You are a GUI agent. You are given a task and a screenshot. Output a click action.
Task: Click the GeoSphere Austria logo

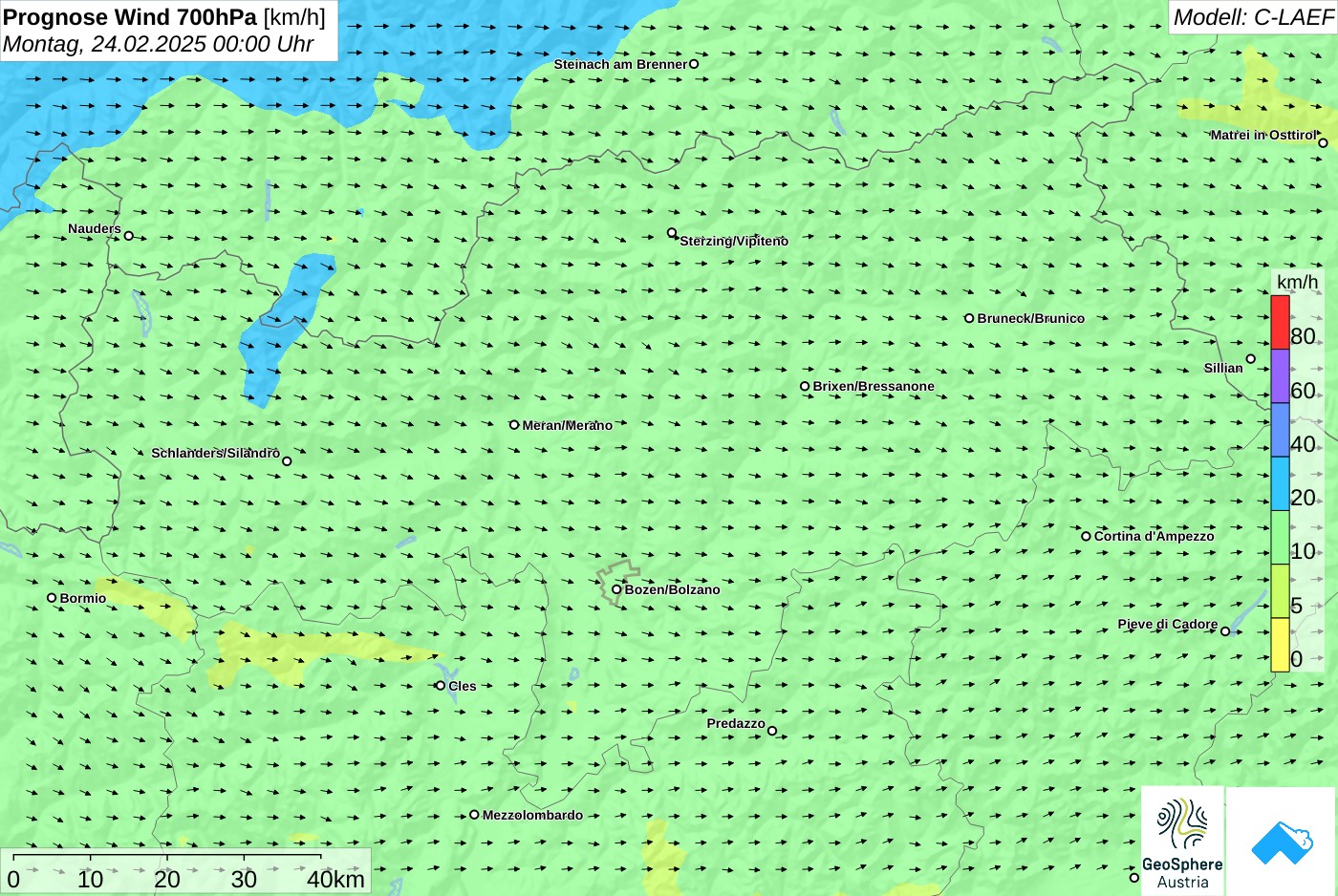[x=1182, y=841]
